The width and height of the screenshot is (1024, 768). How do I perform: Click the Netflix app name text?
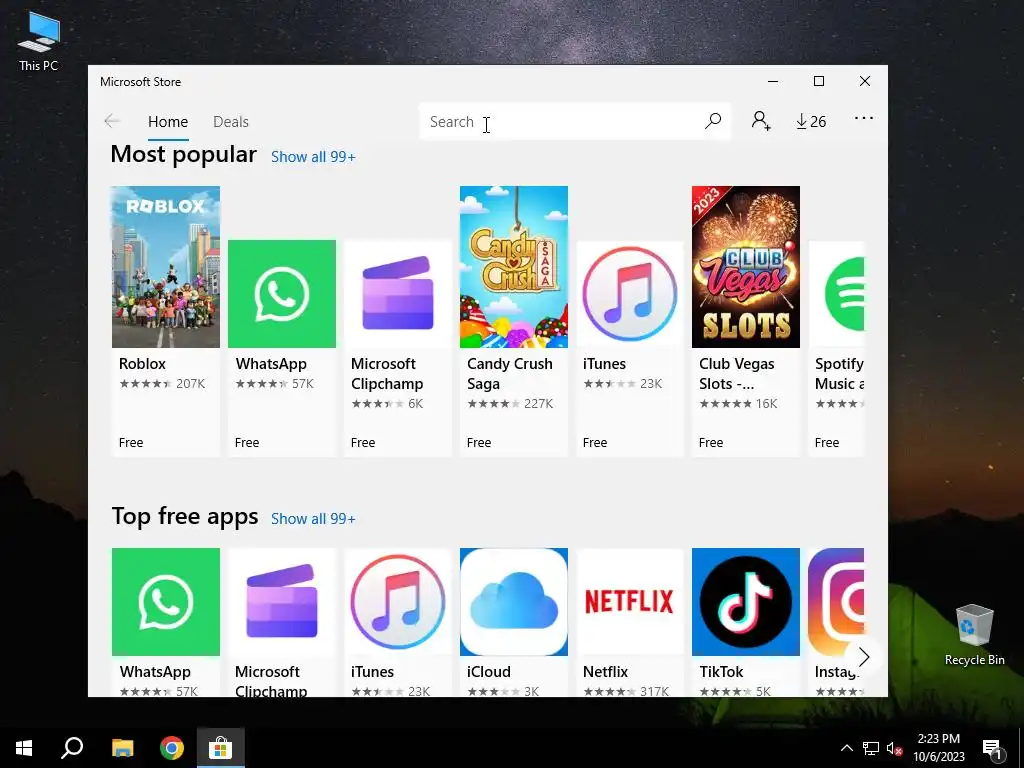[605, 671]
